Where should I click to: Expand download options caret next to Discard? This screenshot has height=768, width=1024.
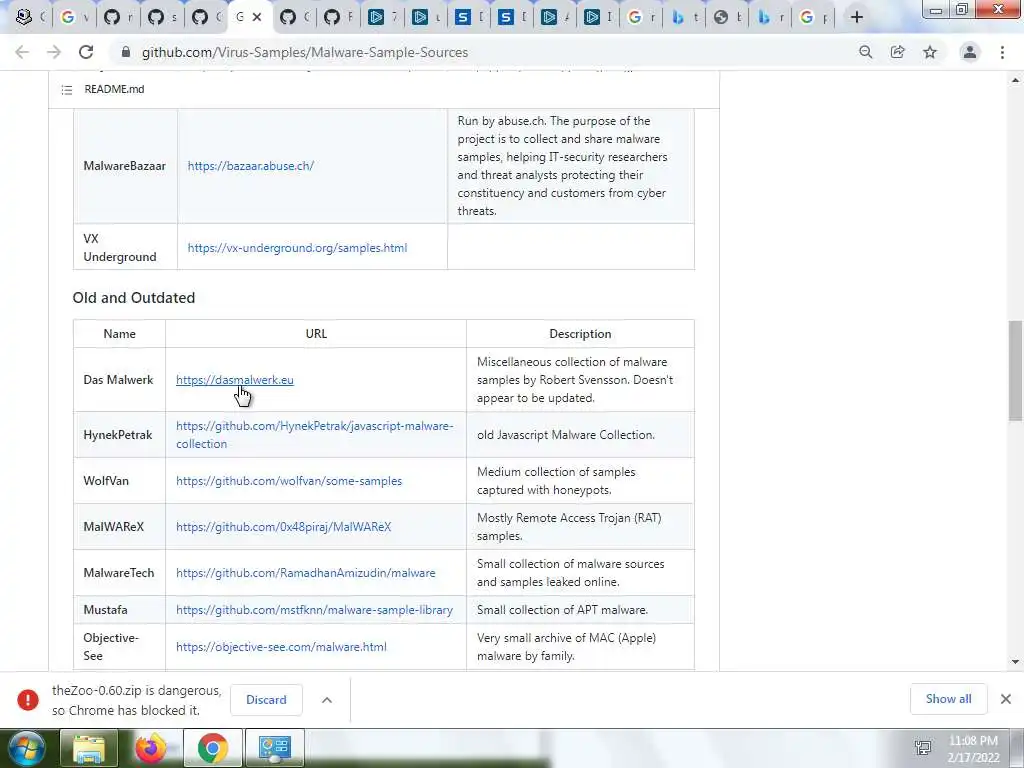(327, 699)
